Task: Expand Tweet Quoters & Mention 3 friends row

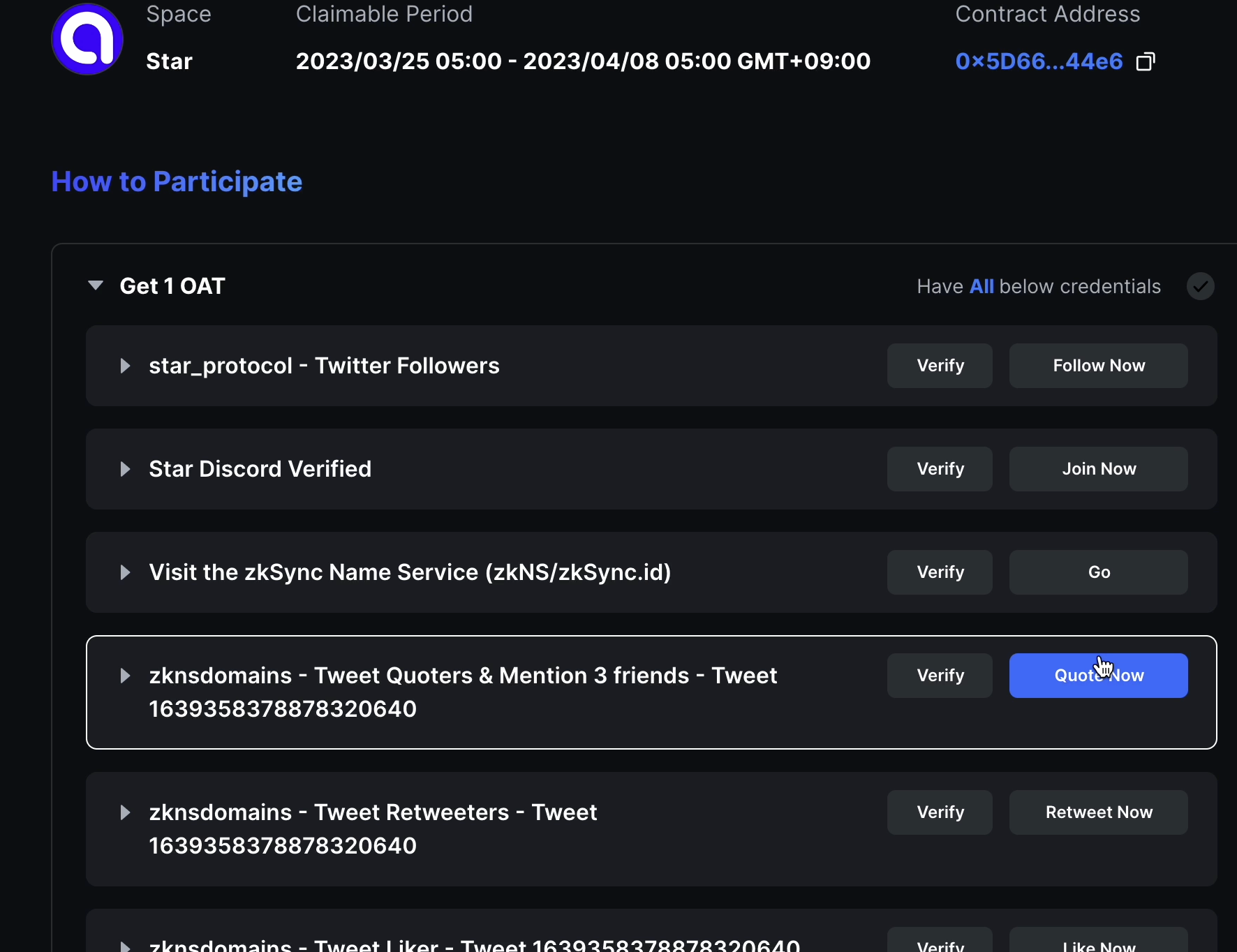Action: click(125, 676)
